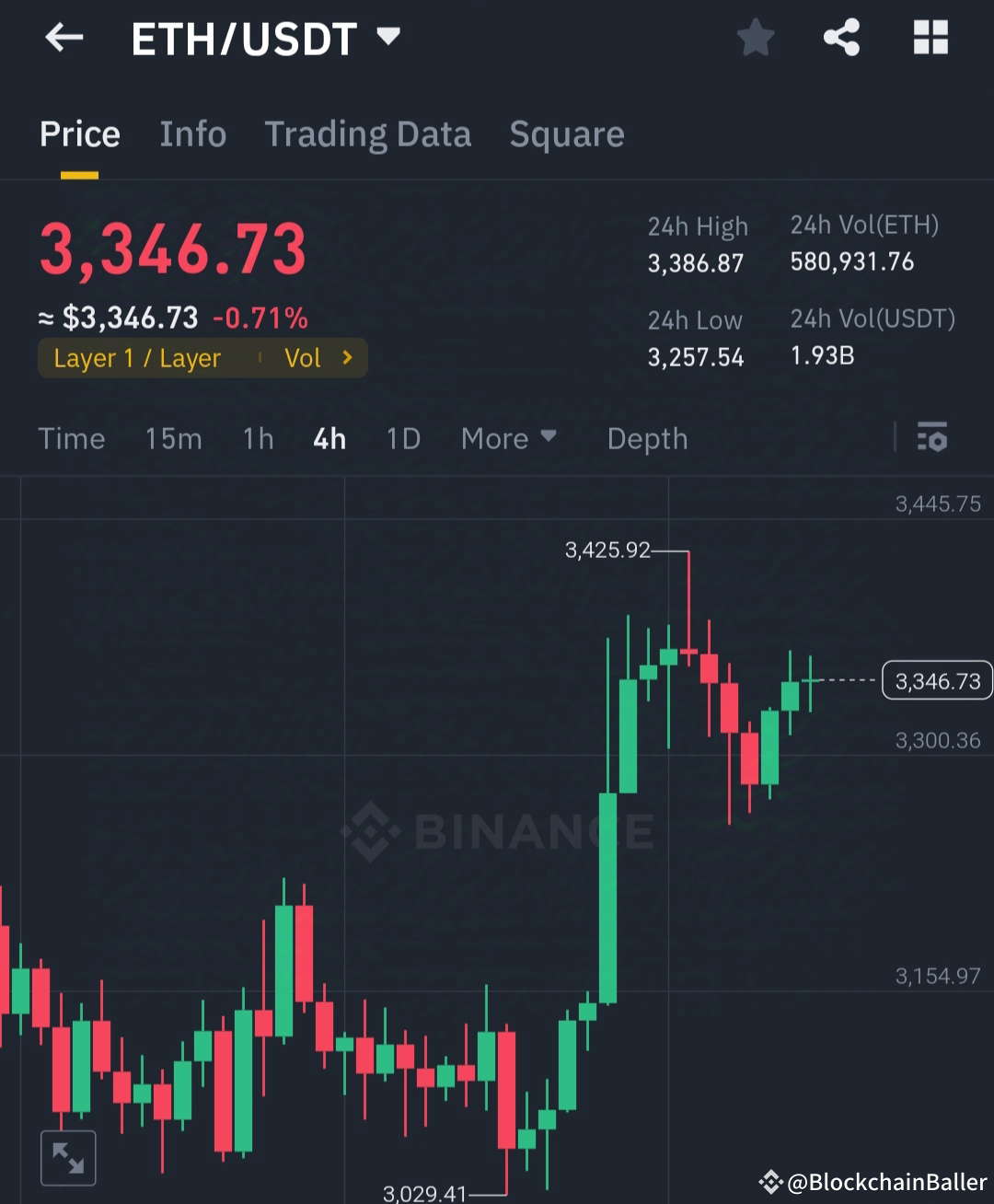The image size is (994, 1204).
Task: Enter fullscreen chart mode
Action: click(67, 1157)
